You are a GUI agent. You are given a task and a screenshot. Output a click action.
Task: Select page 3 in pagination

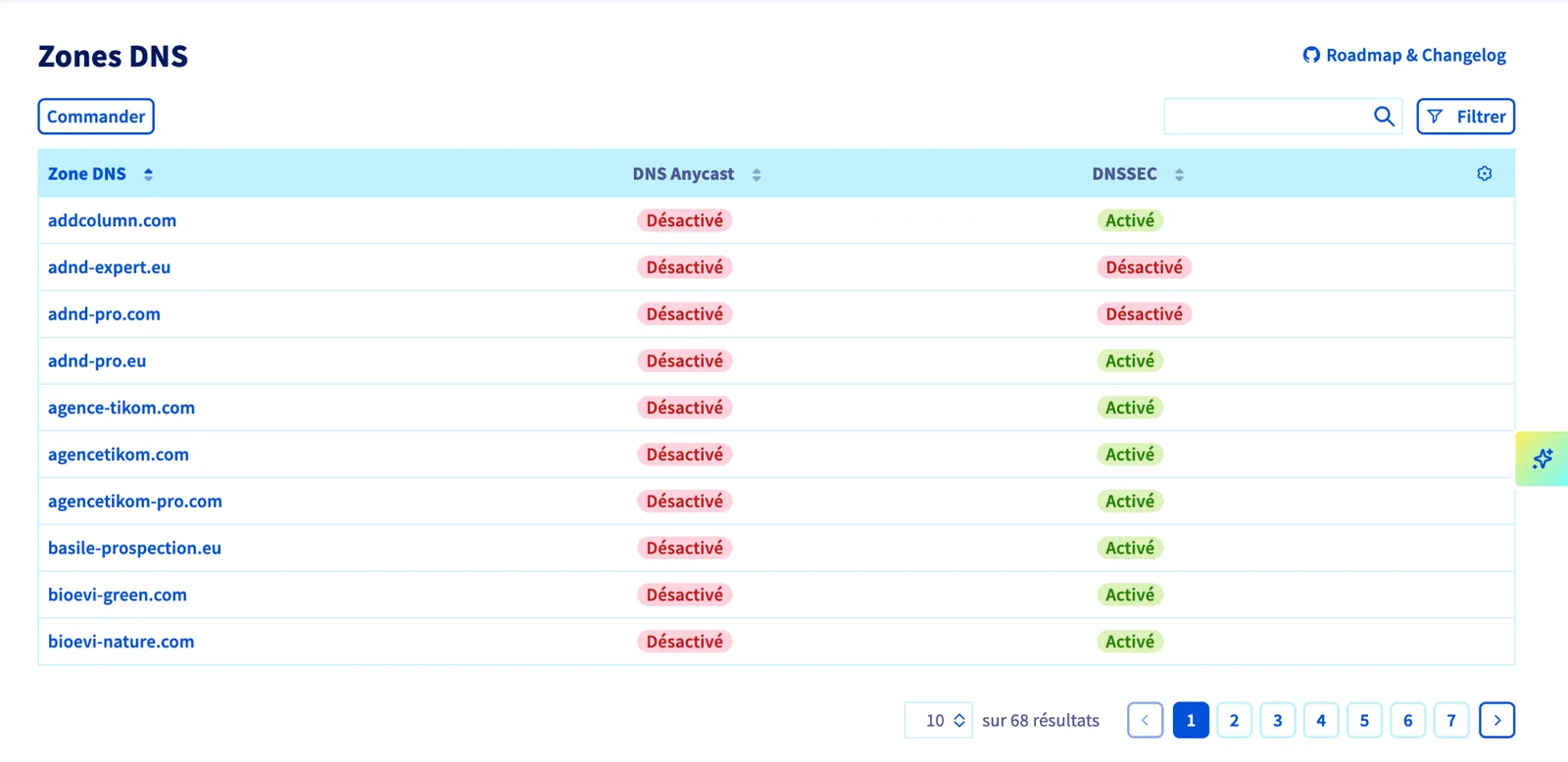tap(1278, 721)
